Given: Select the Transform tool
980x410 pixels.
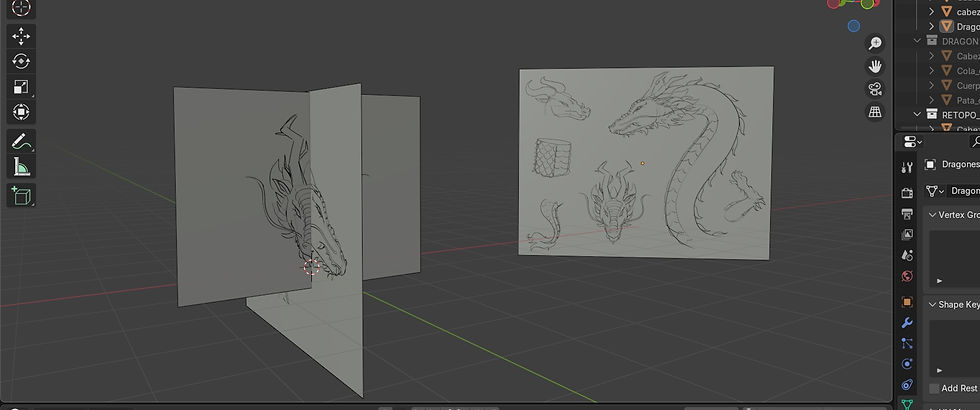Looking at the screenshot, I should [21, 112].
